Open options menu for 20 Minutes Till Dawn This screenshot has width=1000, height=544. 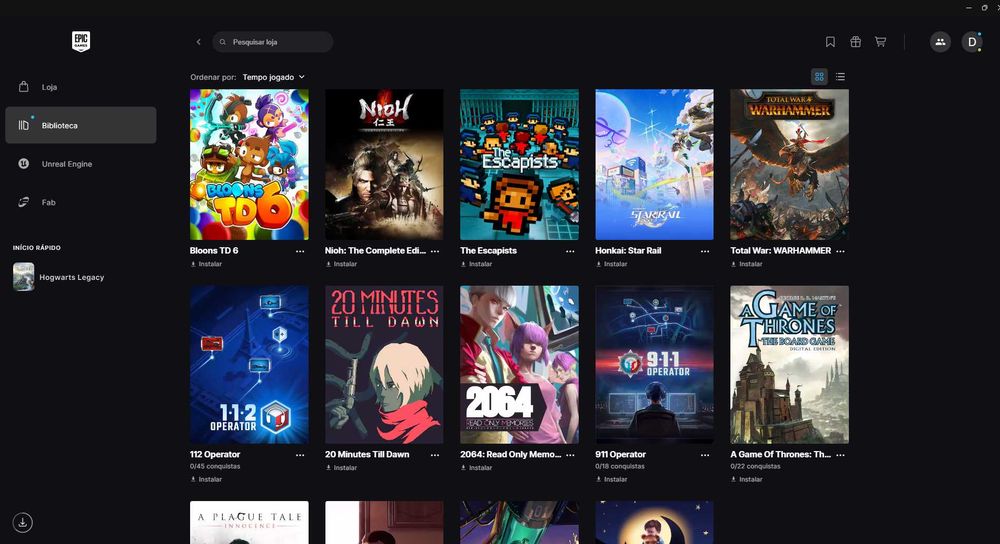click(x=435, y=455)
